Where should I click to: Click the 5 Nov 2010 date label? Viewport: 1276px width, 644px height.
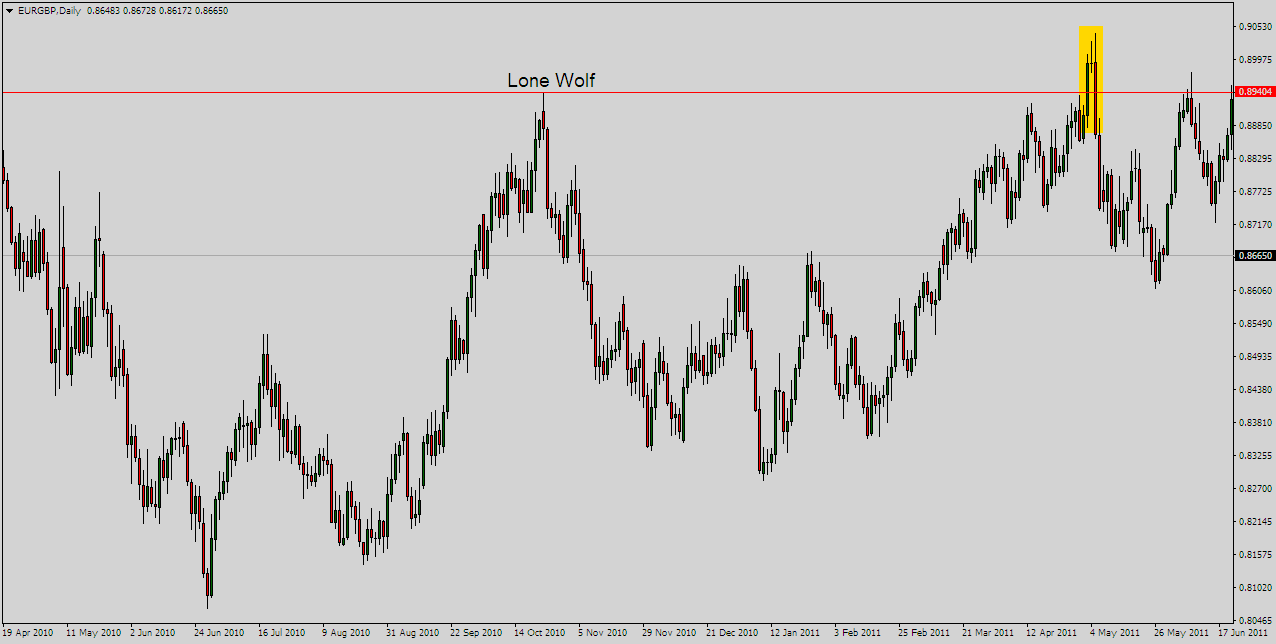click(x=602, y=633)
